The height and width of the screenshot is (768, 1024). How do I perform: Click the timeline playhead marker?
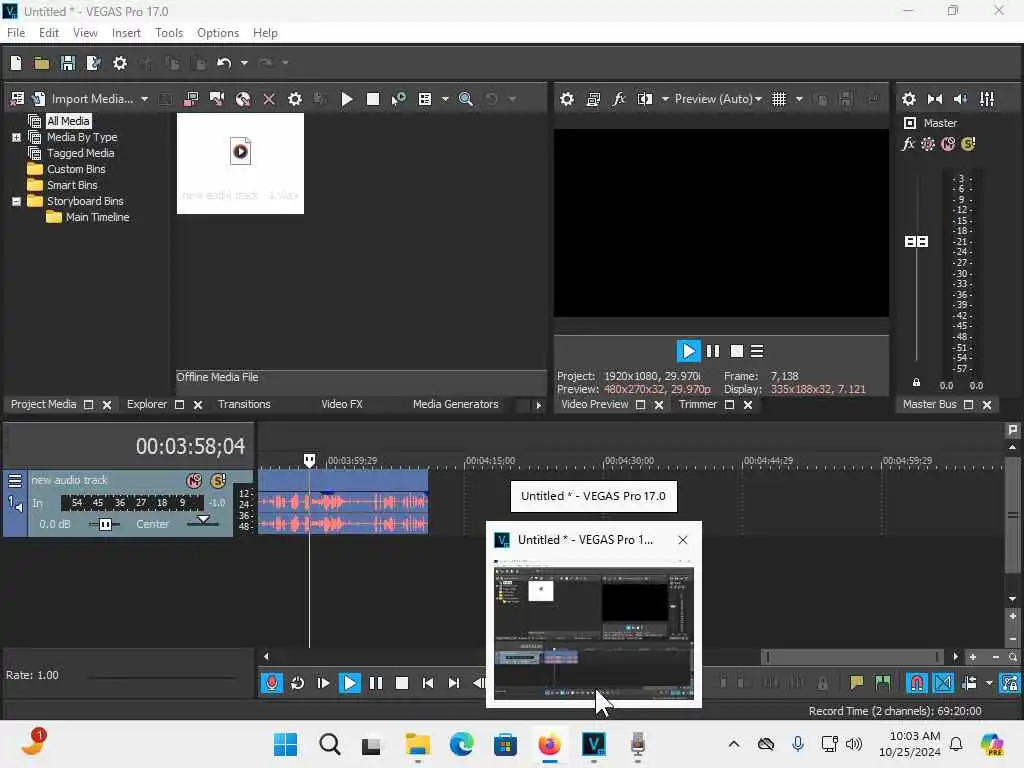[310, 460]
